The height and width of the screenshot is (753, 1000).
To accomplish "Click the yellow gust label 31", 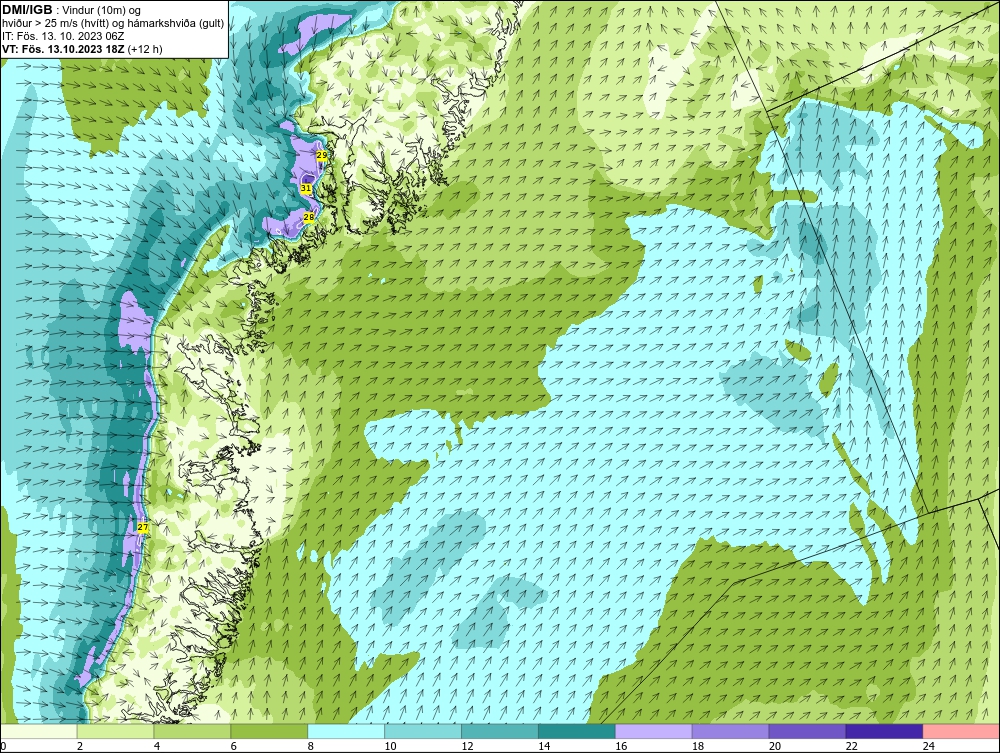I will (306, 188).
